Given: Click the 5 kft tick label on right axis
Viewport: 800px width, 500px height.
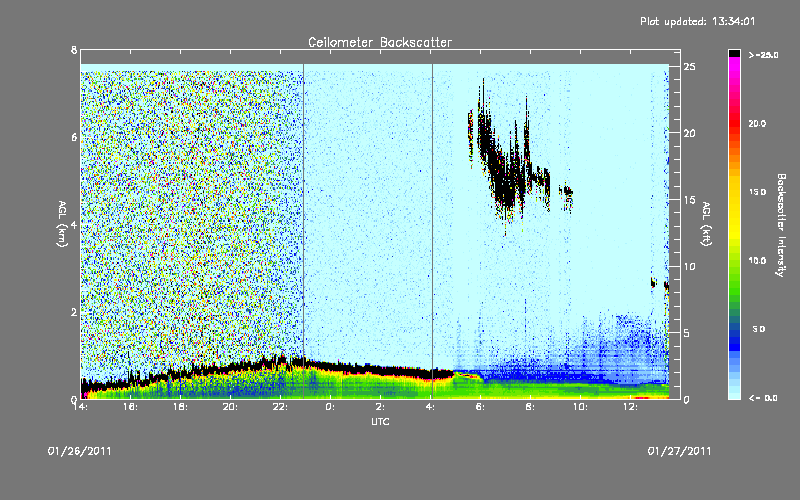Looking at the screenshot, I should pos(687,333).
